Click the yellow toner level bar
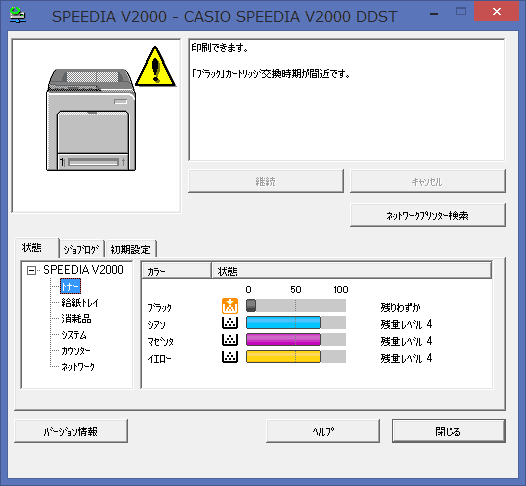526x486 pixels. [296, 357]
